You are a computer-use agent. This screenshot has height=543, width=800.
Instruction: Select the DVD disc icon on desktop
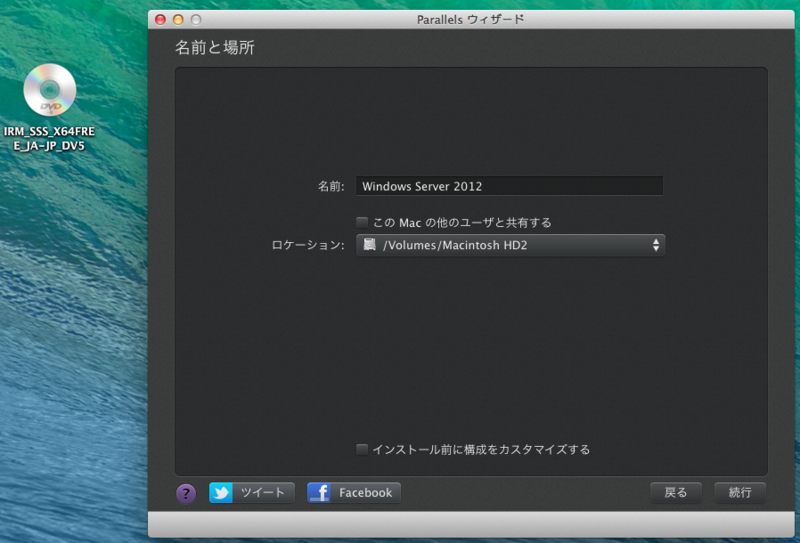tap(49, 90)
